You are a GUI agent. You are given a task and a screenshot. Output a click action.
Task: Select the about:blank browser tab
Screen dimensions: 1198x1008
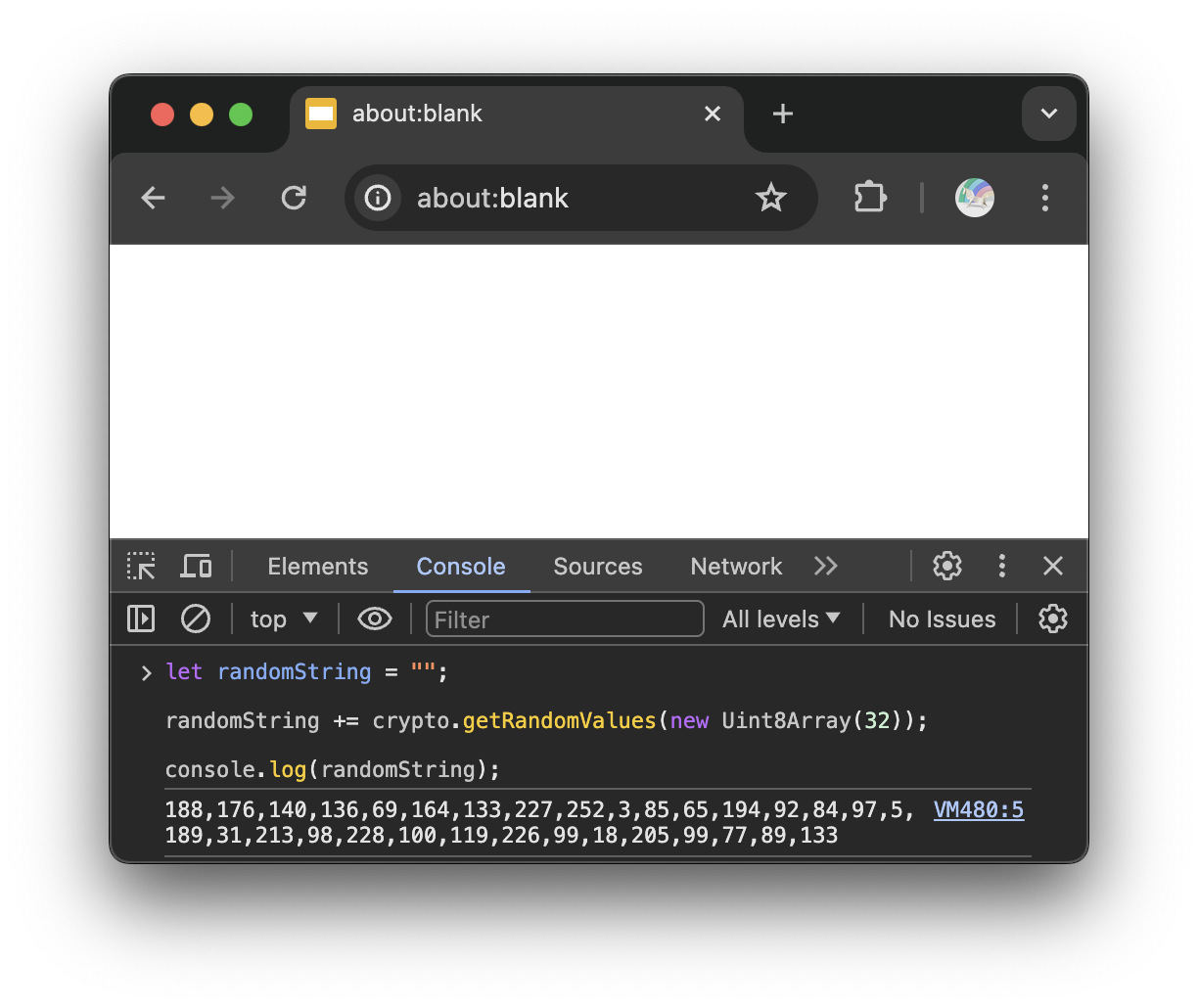(x=517, y=114)
